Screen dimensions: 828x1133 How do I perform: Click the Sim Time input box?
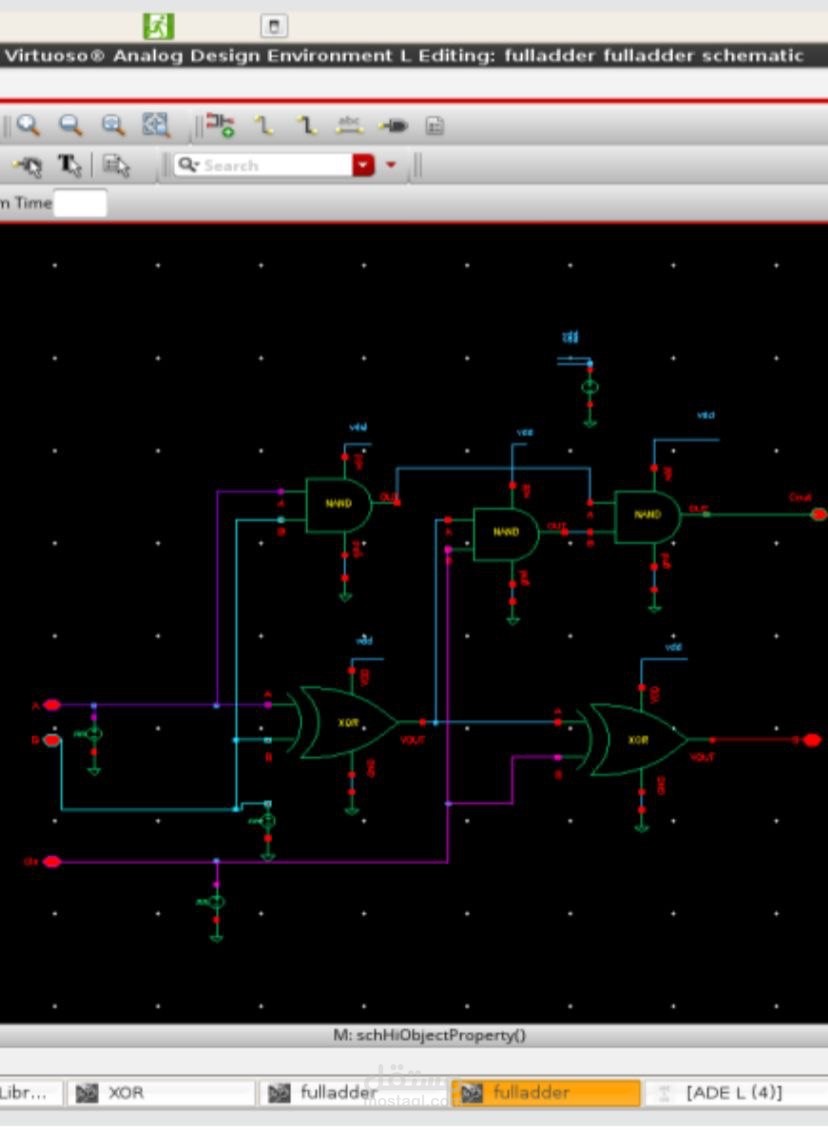pos(79,203)
